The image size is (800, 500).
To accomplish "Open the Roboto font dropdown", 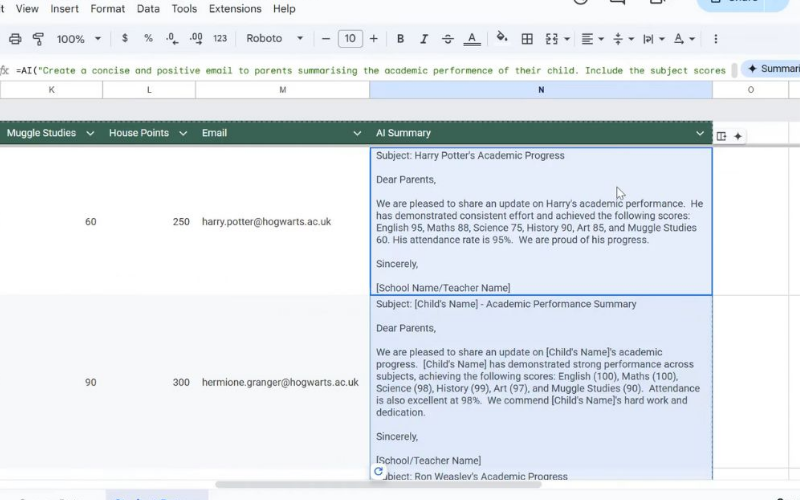I will point(274,38).
